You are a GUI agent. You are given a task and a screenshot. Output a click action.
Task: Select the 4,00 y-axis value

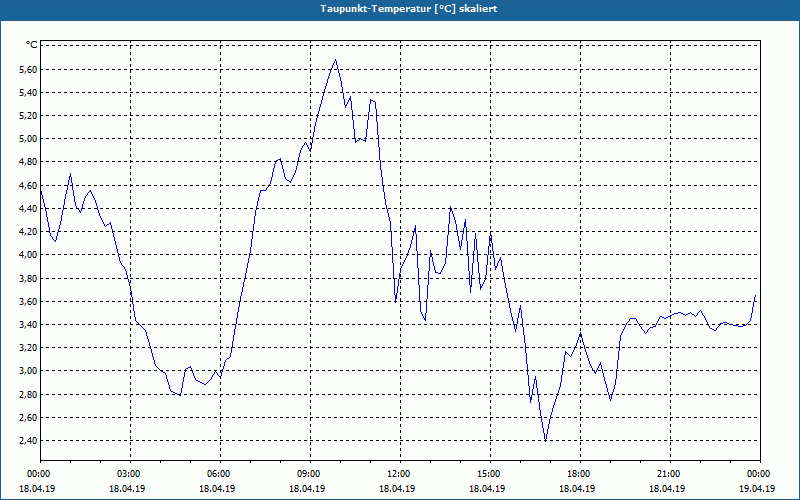tap(27, 255)
